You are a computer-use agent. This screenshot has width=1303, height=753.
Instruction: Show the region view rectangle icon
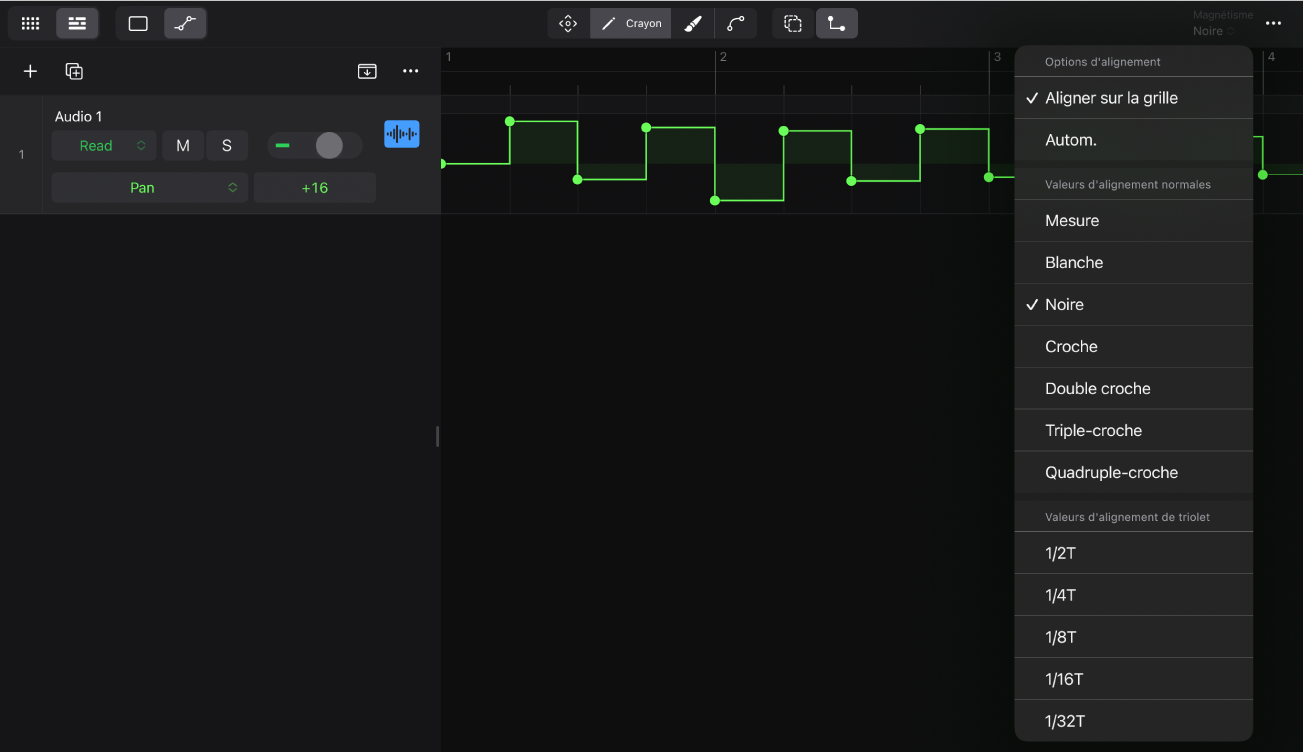coord(139,23)
